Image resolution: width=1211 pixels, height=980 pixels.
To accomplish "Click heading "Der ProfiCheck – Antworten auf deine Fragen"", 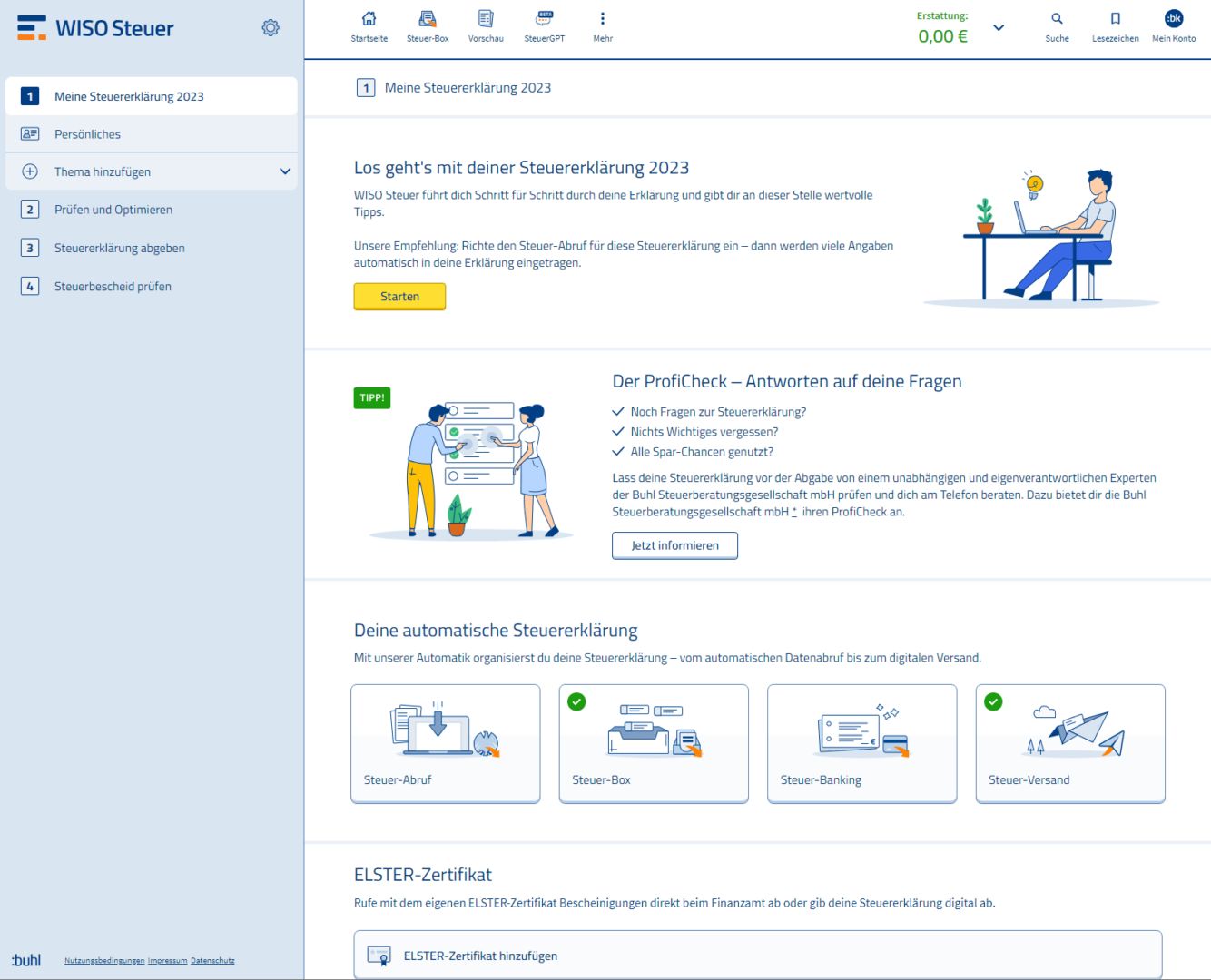I will [787, 382].
